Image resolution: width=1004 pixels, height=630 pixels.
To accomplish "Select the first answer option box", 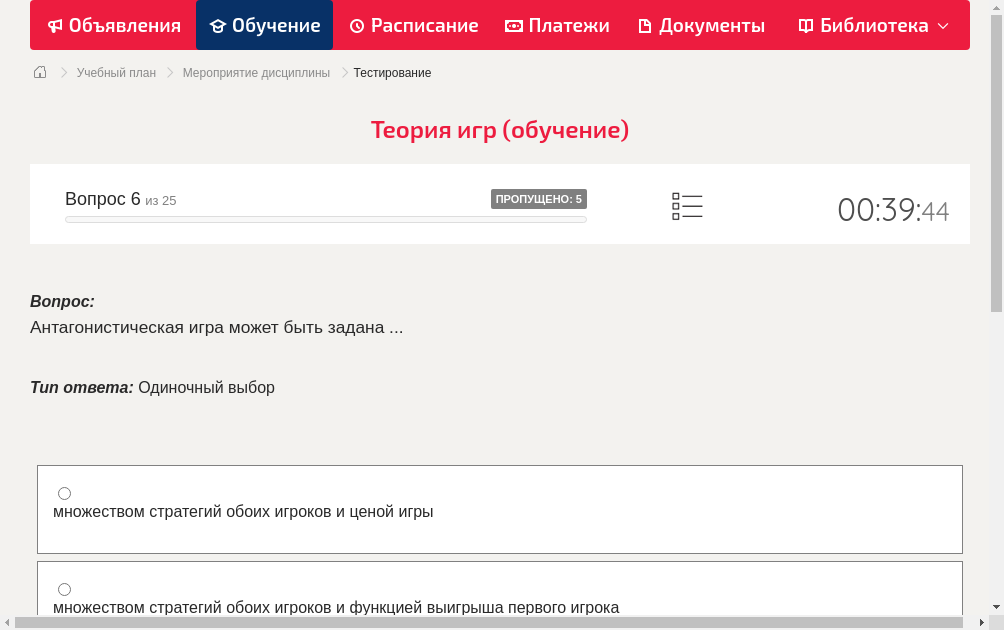I will click(x=499, y=509).
